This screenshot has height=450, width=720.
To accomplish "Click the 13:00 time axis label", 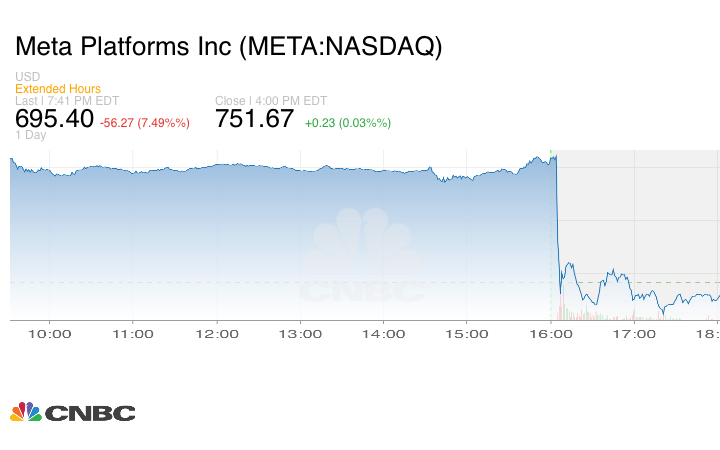I will tap(300, 334).
